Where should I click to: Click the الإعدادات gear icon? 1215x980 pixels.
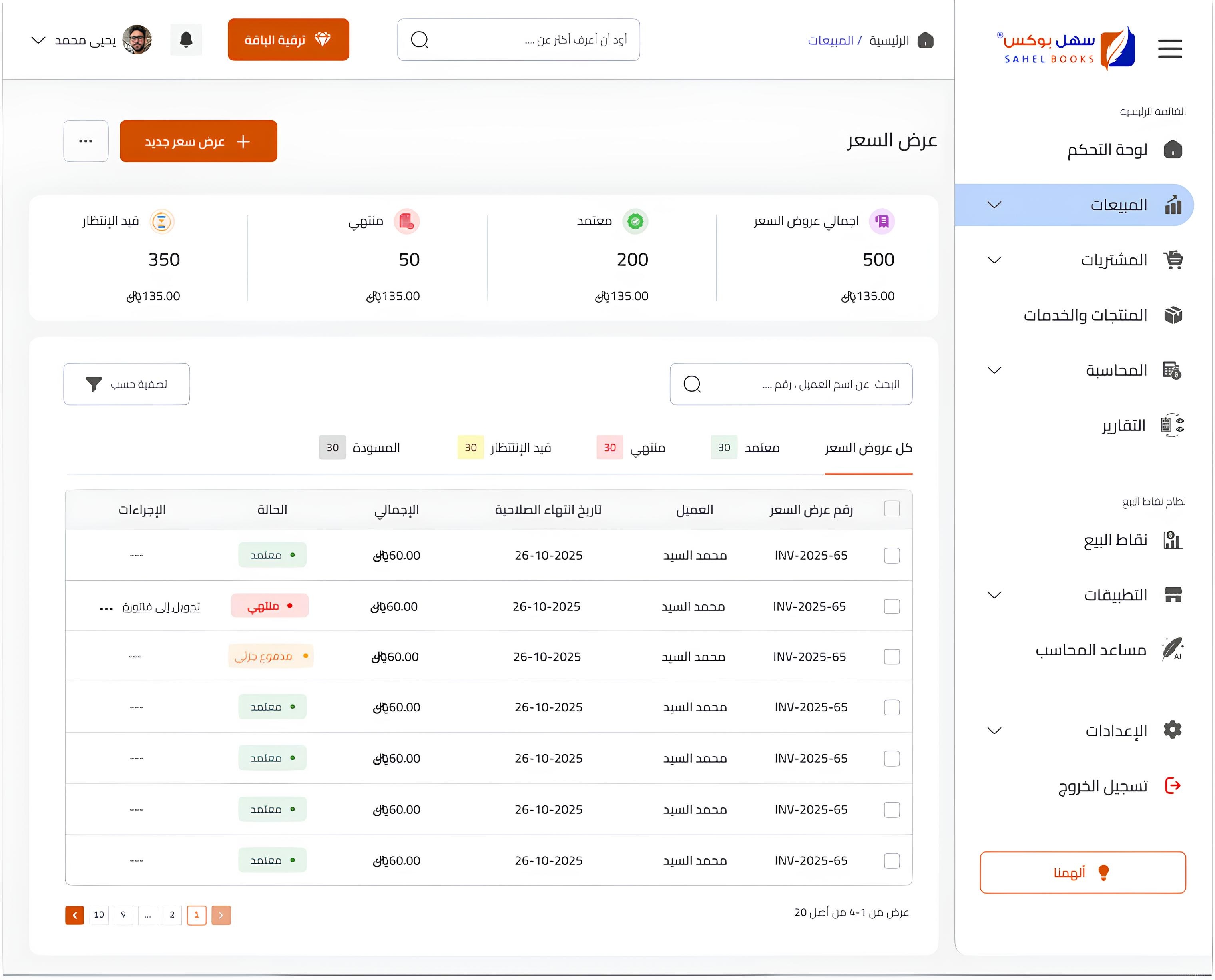pyautogui.click(x=1173, y=730)
